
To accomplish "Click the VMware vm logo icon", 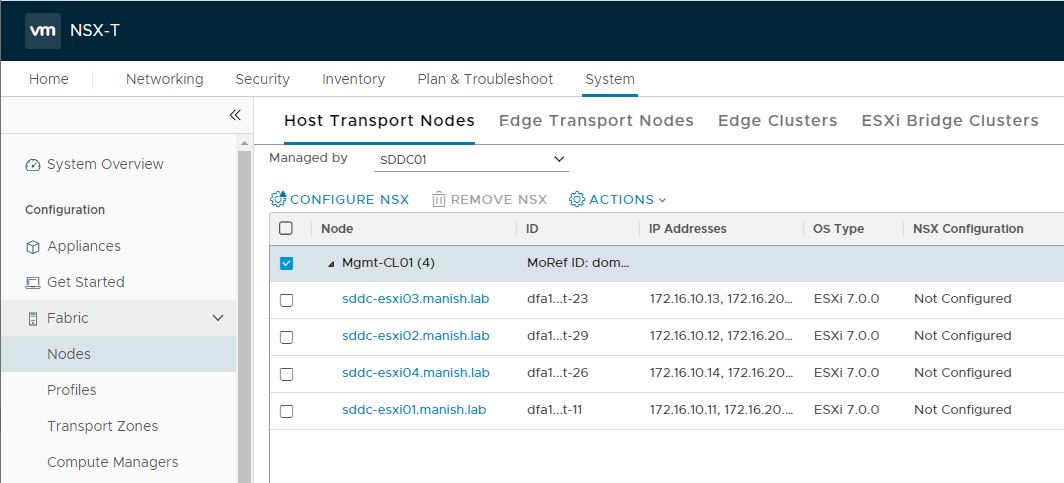I will [42, 30].
